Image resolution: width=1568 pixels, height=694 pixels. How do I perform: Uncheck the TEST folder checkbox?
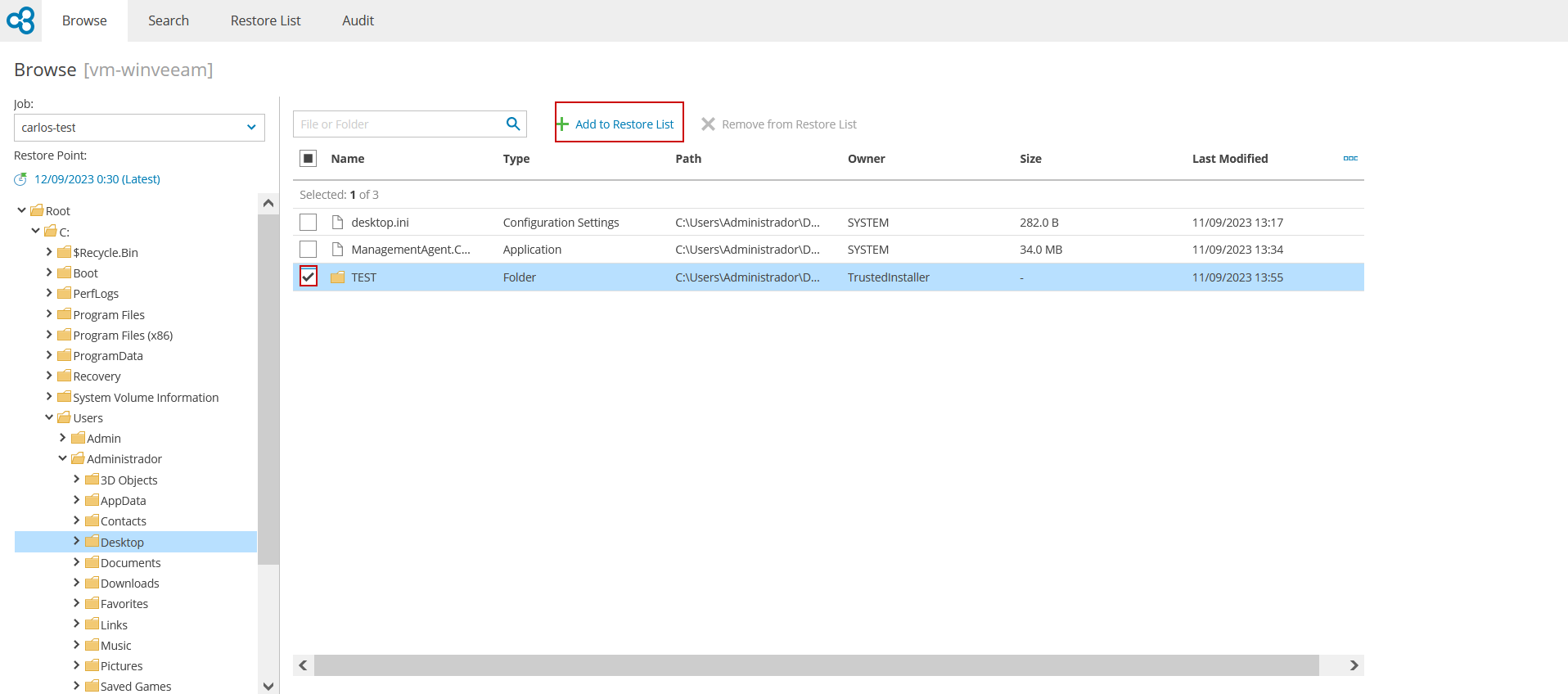tap(308, 277)
